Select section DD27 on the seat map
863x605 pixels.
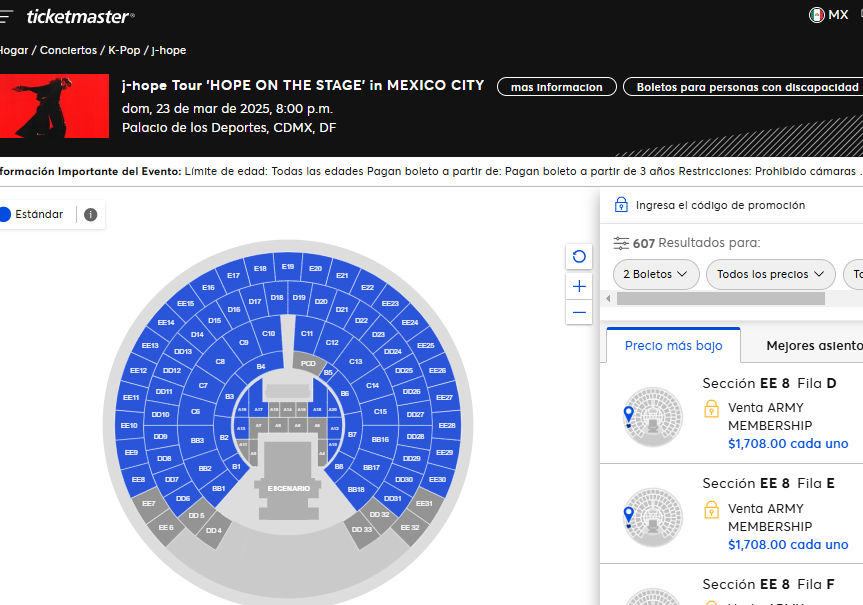coord(415,415)
